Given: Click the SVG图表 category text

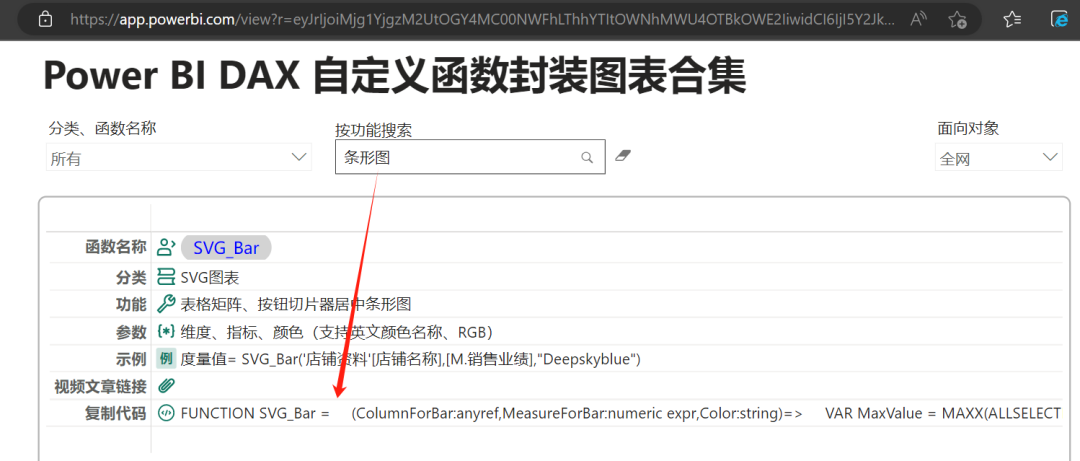Looking at the screenshot, I should (209, 278).
